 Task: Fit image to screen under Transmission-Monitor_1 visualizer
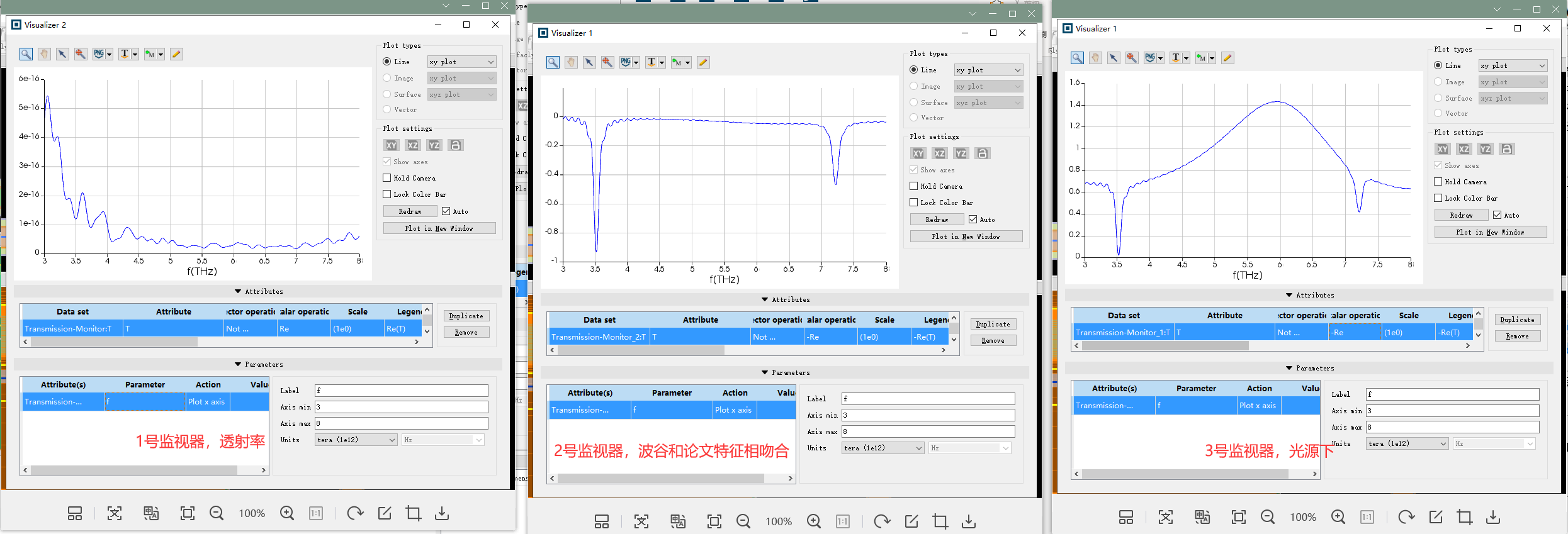pos(1239,517)
